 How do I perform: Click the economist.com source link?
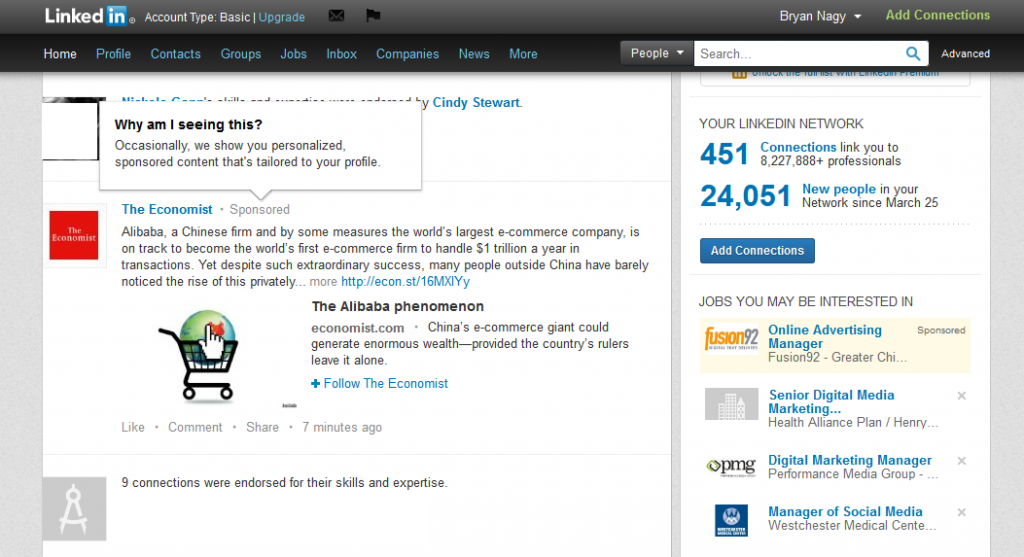coord(357,328)
